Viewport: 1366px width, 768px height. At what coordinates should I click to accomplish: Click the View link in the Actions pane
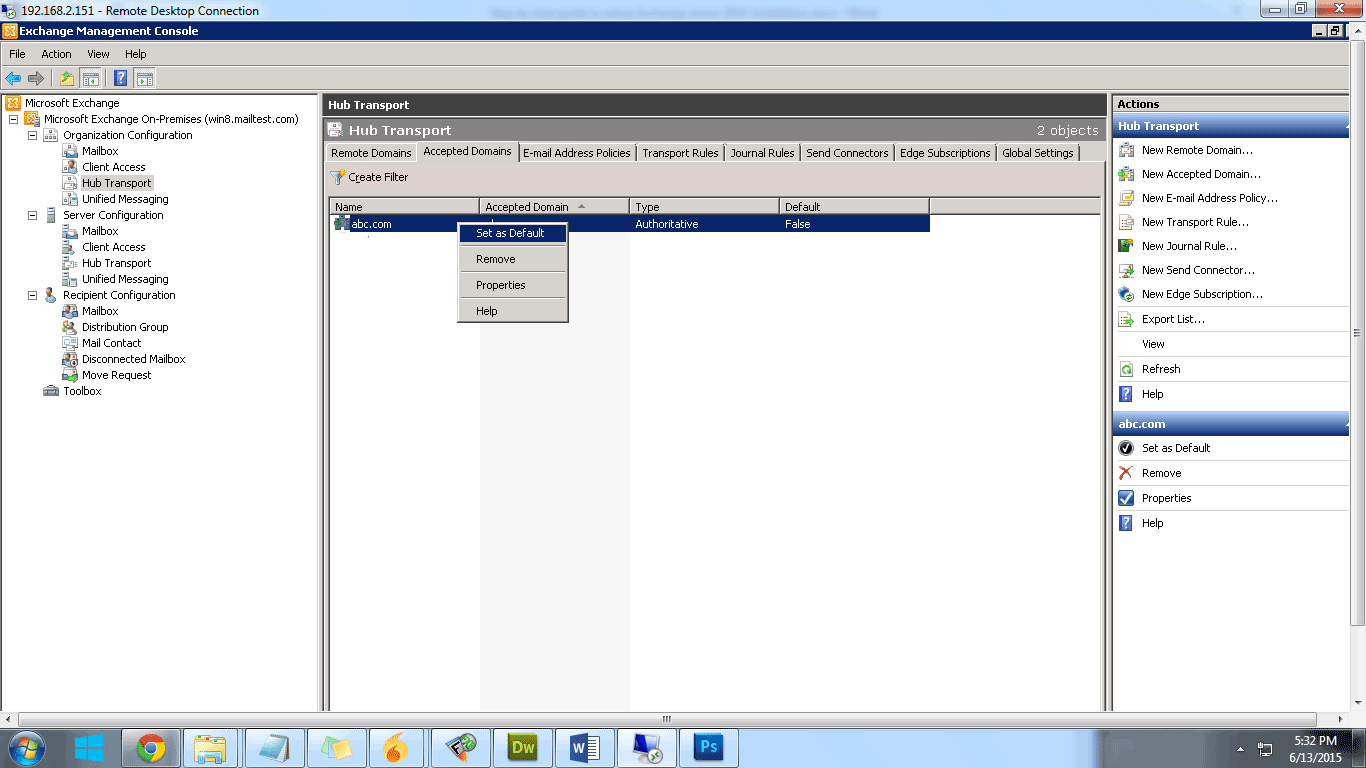tap(1153, 344)
